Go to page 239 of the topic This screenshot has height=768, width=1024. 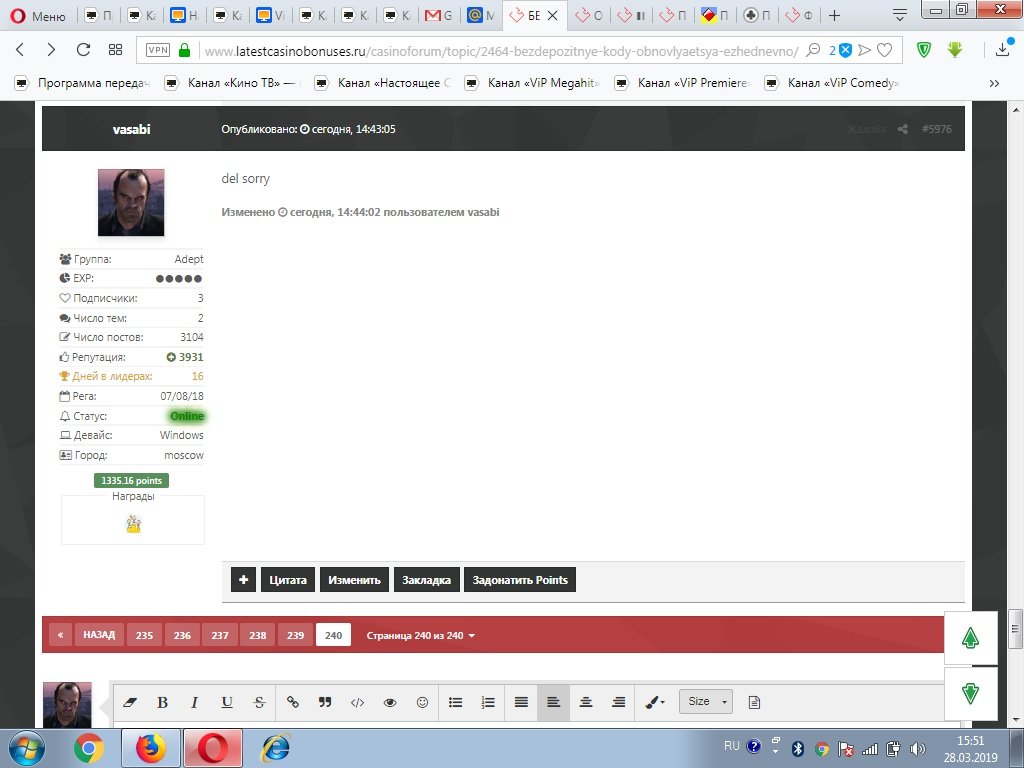(x=295, y=635)
